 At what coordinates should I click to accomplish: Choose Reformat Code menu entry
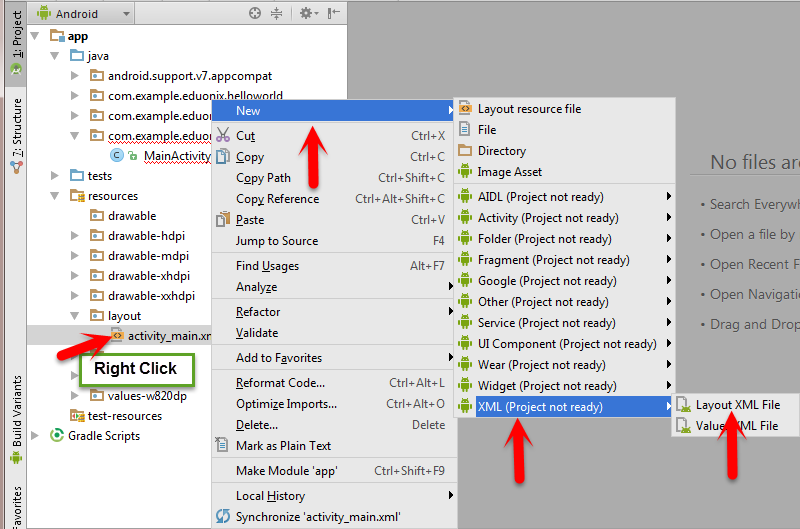click(x=333, y=383)
